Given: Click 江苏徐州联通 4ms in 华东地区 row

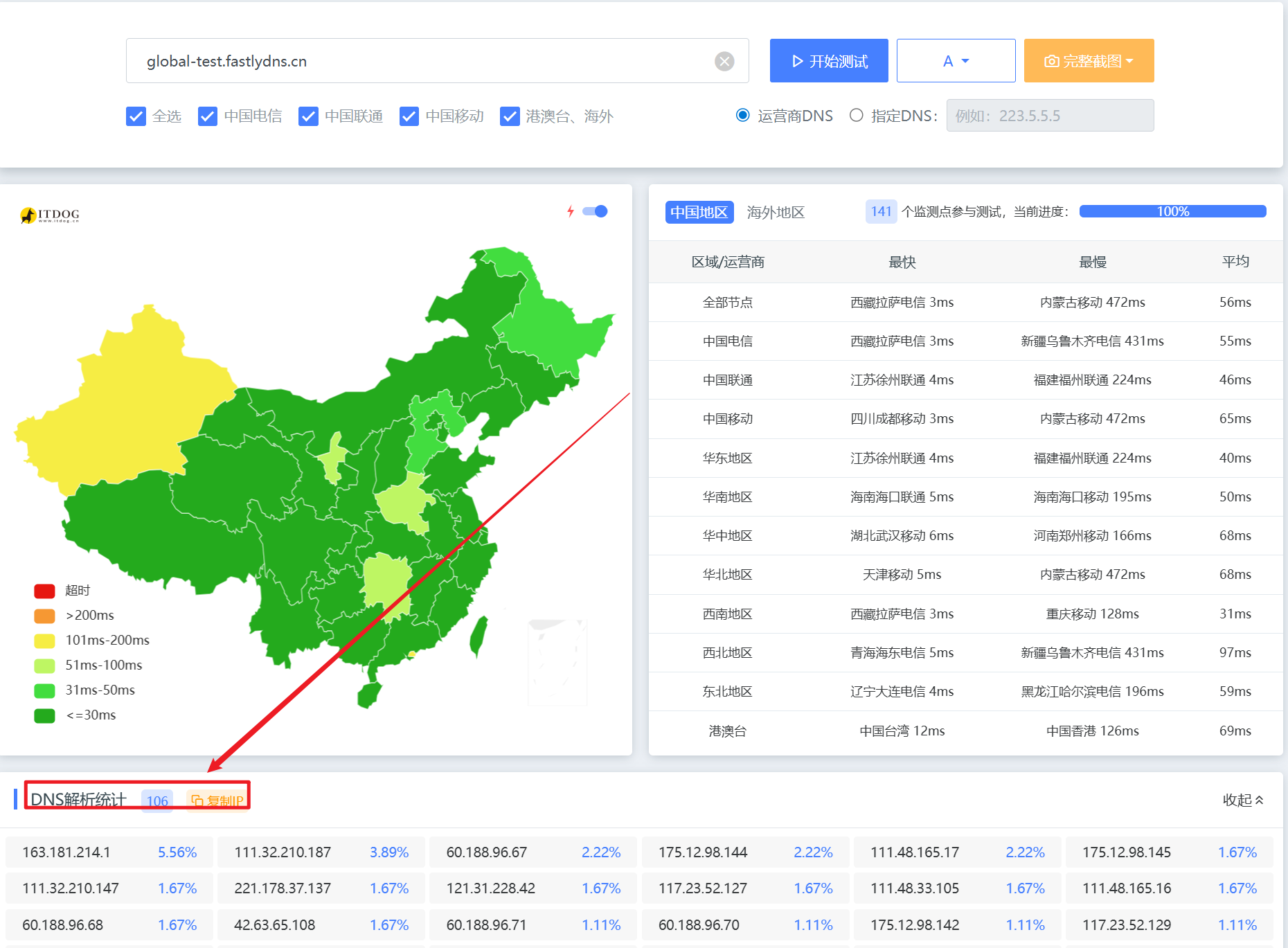Looking at the screenshot, I should [902, 458].
